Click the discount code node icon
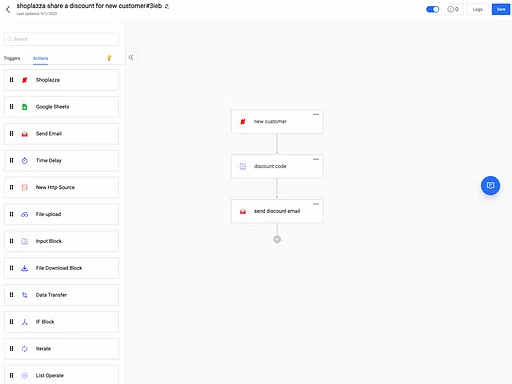The height and width of the screenshot is (384, 512). pos(243,166)
